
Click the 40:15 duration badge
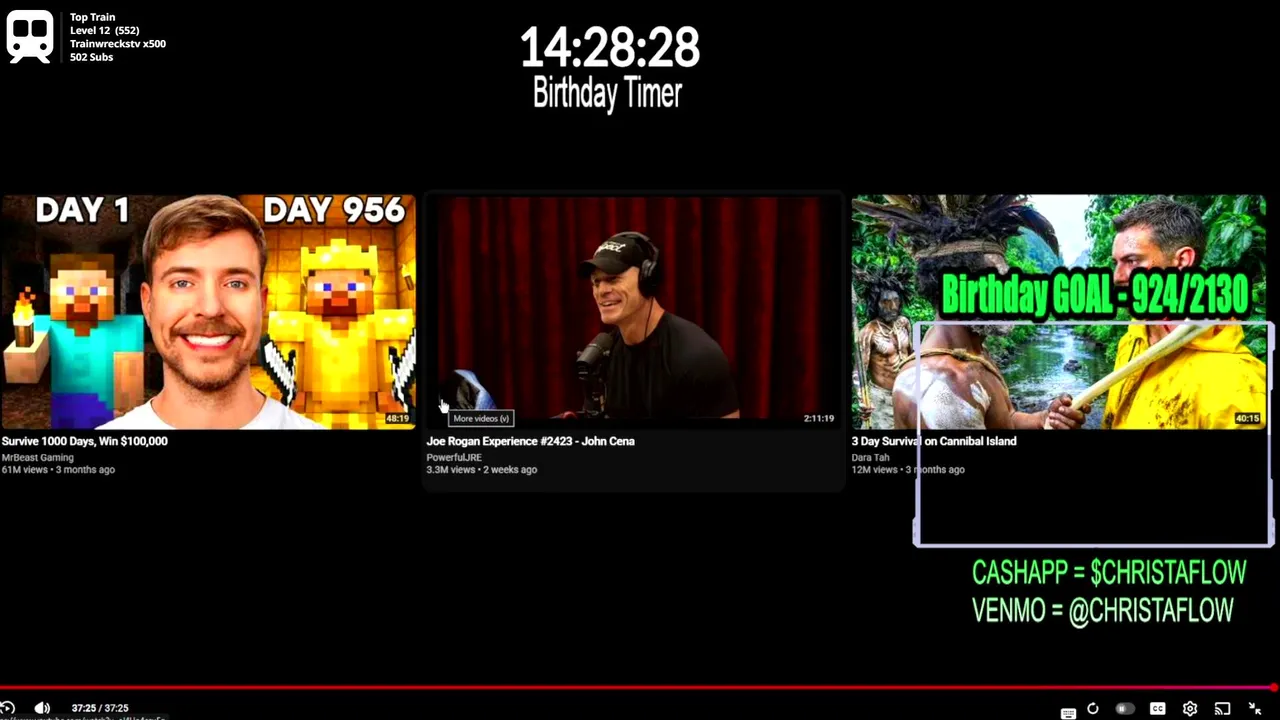click(x=1247, y=418)
